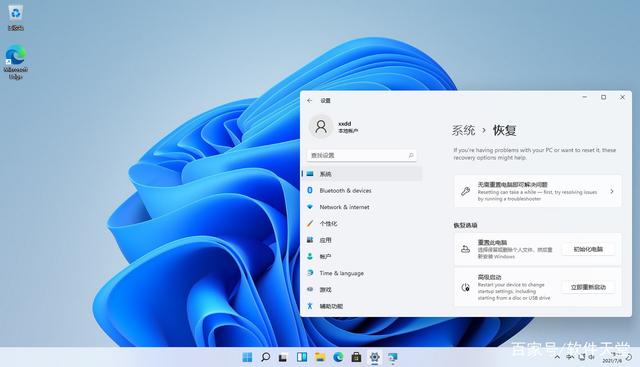Viewport: 640px width, 367px height.
Task: Click the wrench icon on troubleshooter card
Action: click(x=465, y=191)
